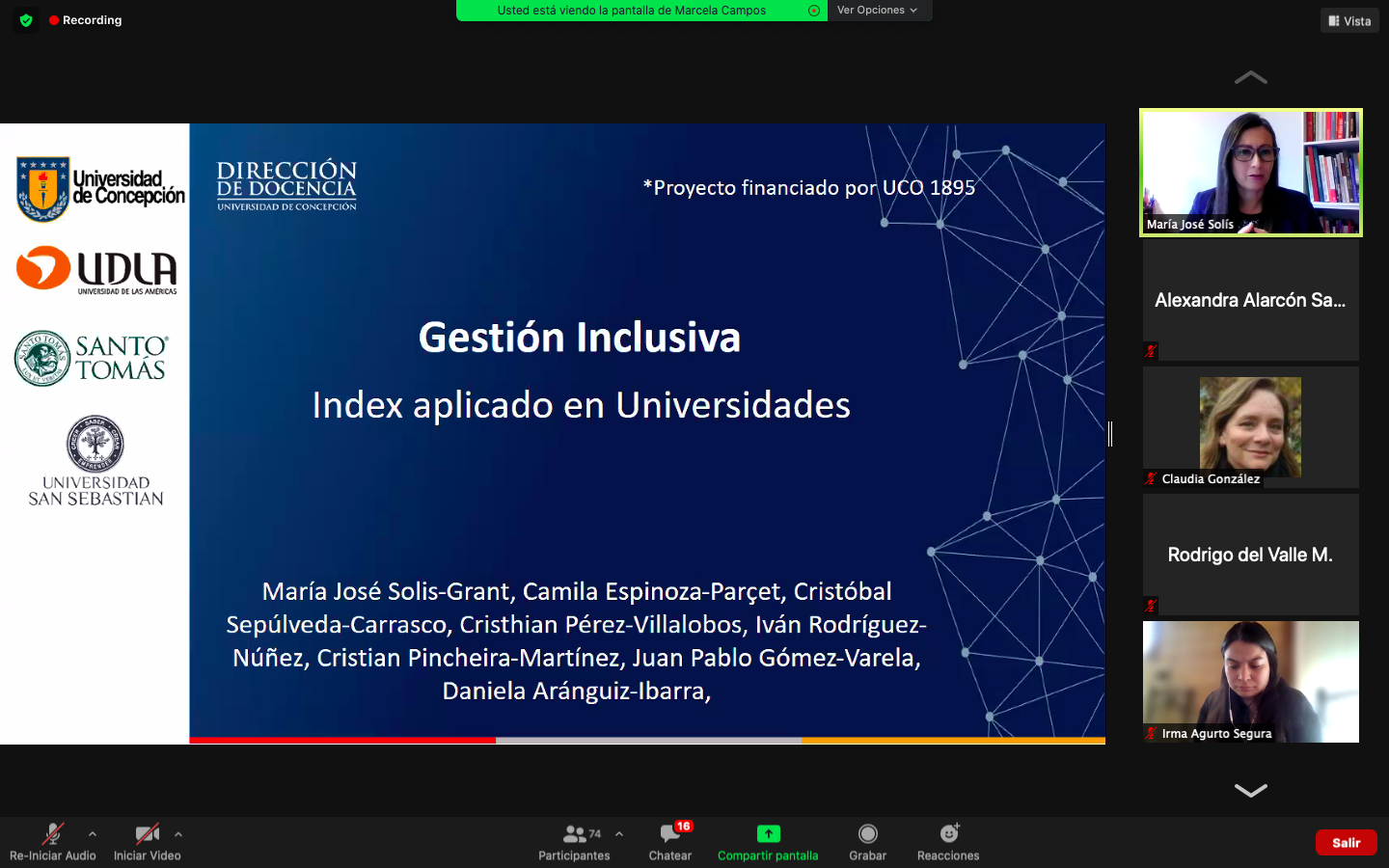Select María José Solís video thumbnail
Viewport: 1389px width, 868px height.
(x=1251, y=173)
